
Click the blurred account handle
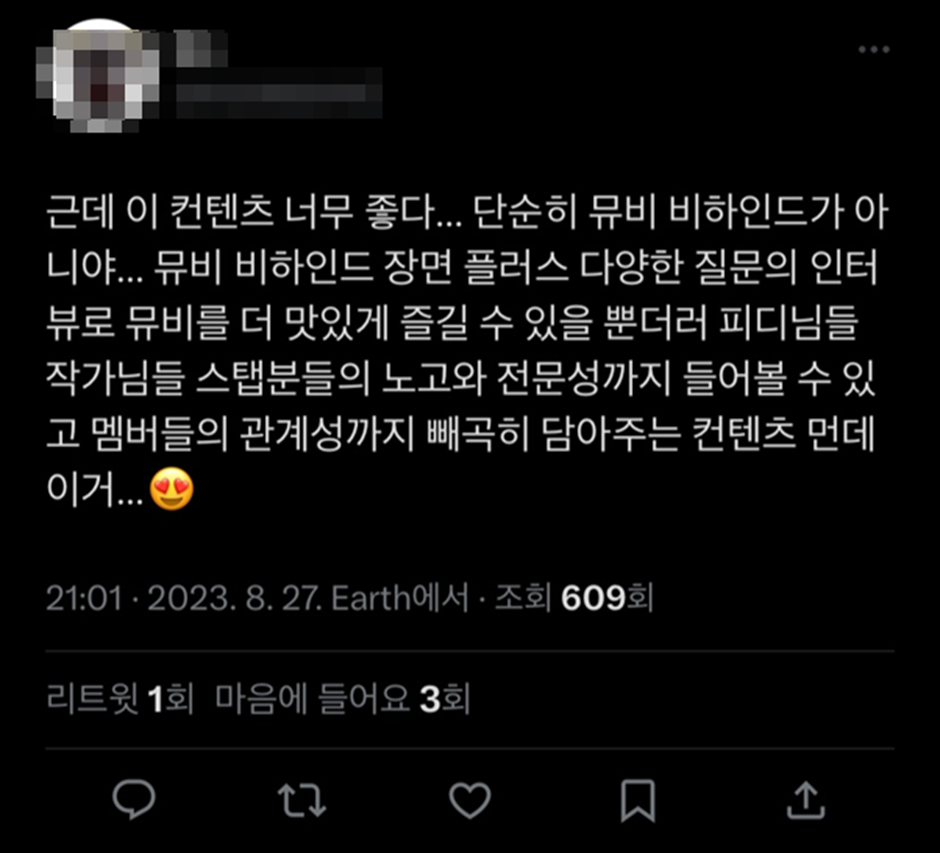pos(279,94)
